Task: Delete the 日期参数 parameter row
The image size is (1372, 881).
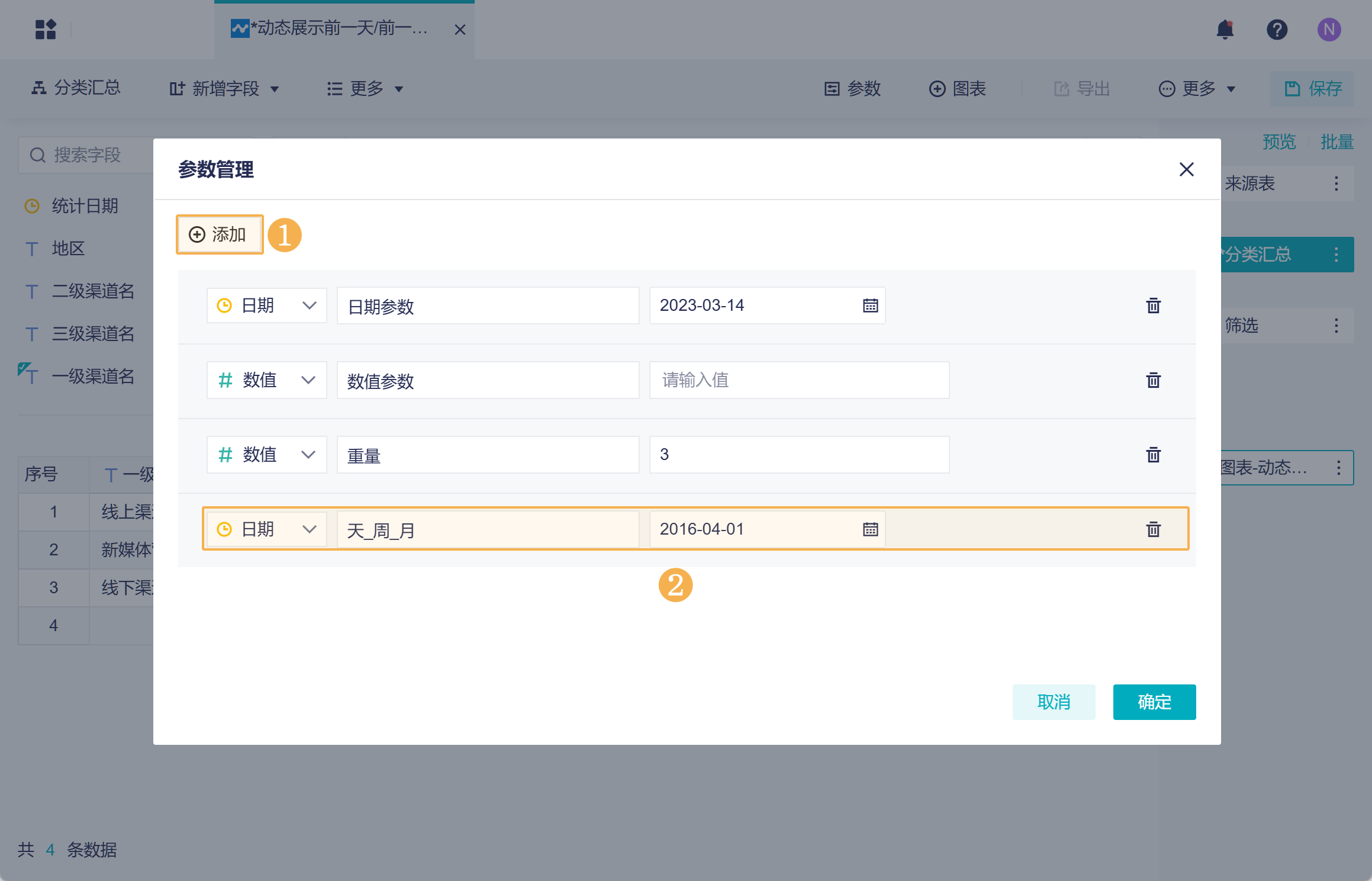Action: pyautogui.click(x=1153, y=306)
